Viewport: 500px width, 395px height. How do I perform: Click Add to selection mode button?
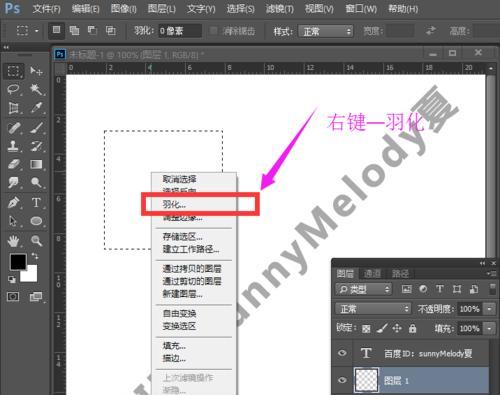[x=74, y=31]
